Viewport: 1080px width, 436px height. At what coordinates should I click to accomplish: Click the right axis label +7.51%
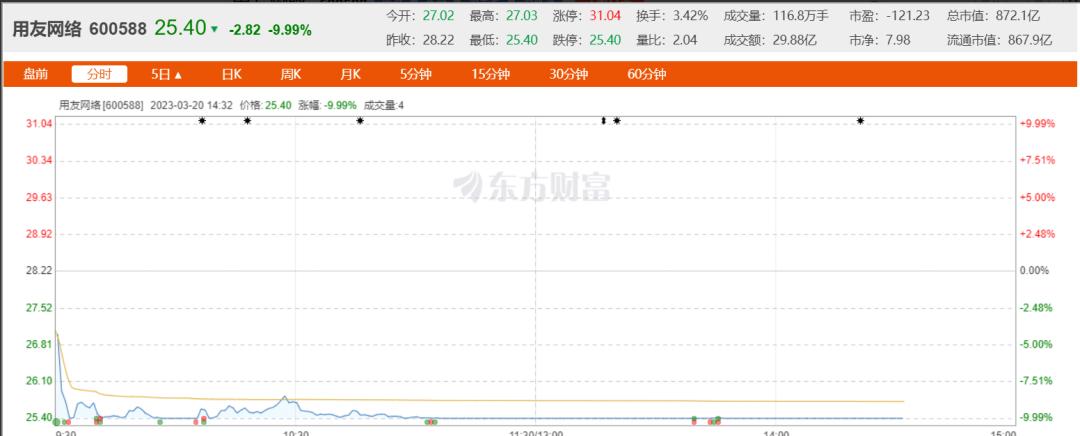pos(1037,160)
